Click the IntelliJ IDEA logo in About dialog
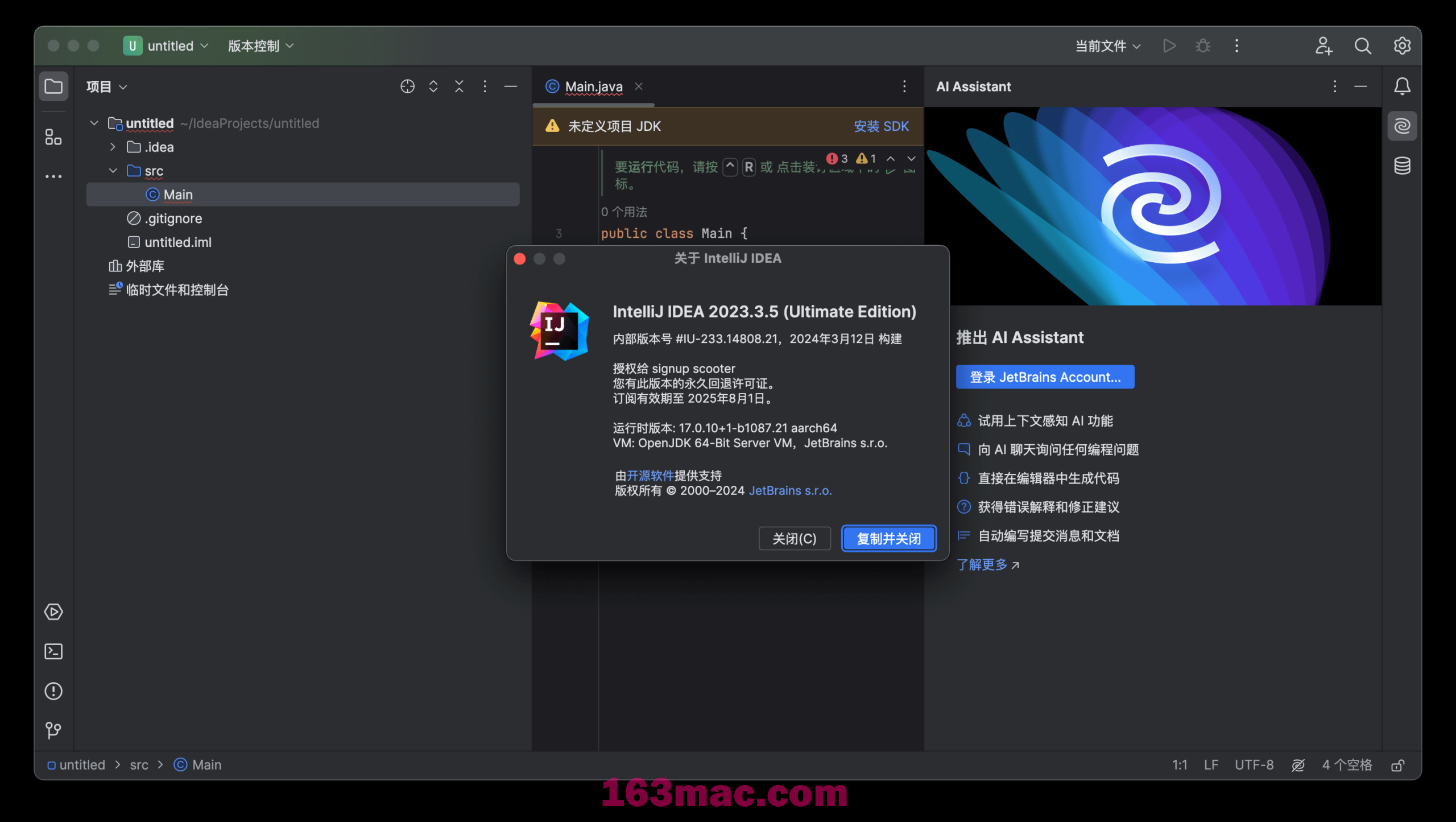1456x822 pixels. 560,331
